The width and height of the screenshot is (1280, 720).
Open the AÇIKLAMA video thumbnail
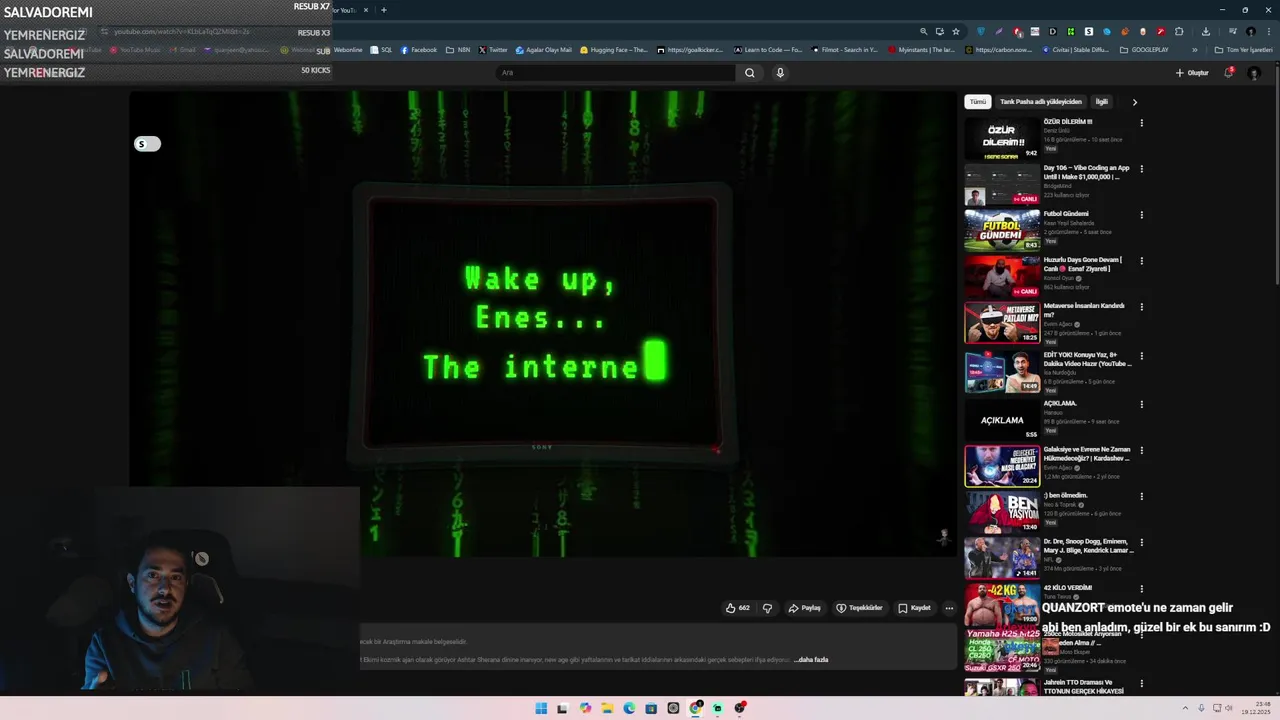(1001, 420)
